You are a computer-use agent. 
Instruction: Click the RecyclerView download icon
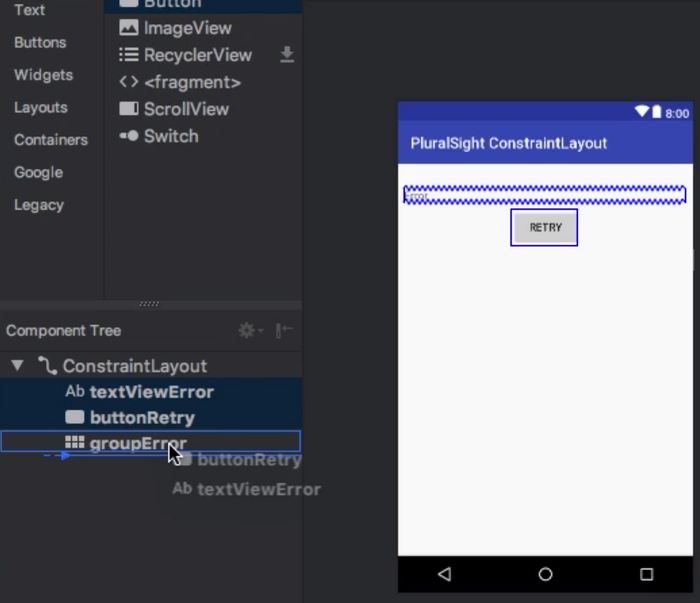pyautogui.click(x=287, y=55)
